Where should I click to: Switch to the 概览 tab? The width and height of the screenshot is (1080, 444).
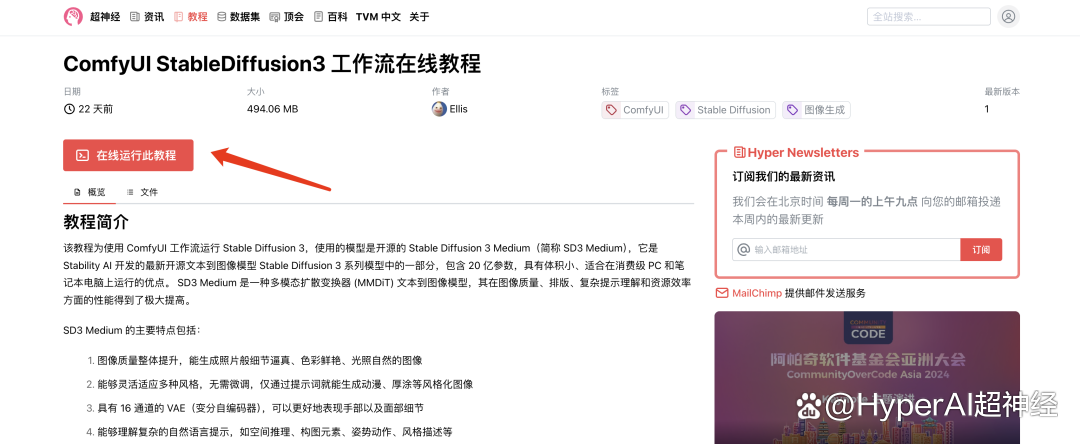tap(90, 192)
